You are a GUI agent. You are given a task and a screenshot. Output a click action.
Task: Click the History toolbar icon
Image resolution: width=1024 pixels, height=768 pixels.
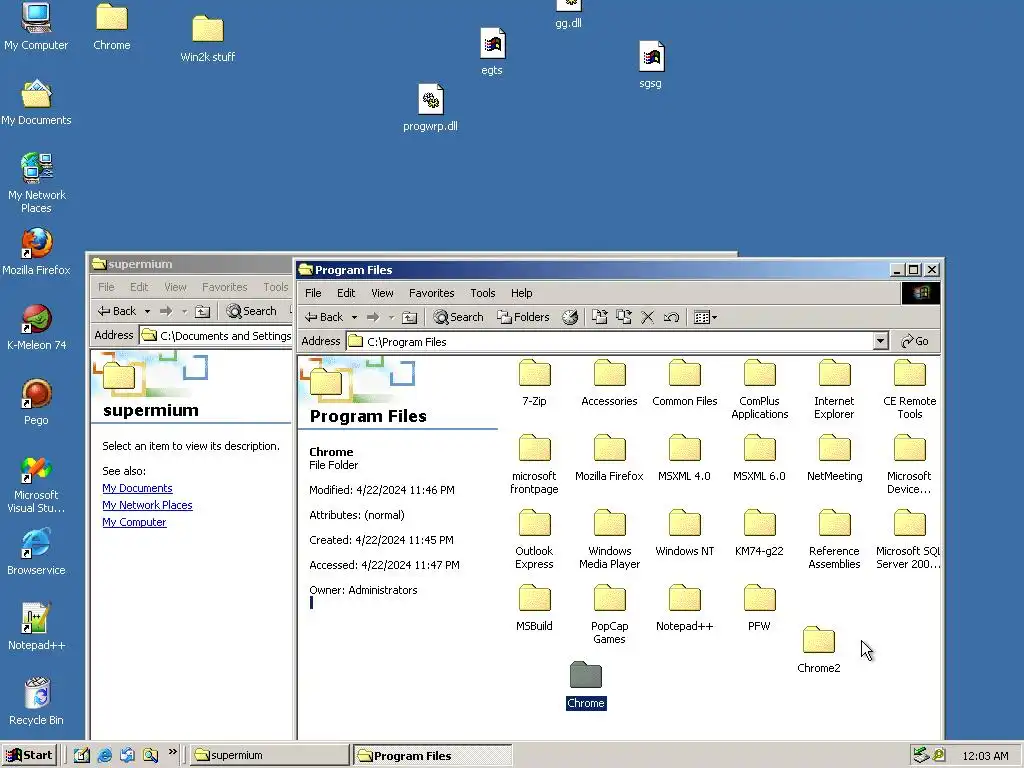point(570,317)
